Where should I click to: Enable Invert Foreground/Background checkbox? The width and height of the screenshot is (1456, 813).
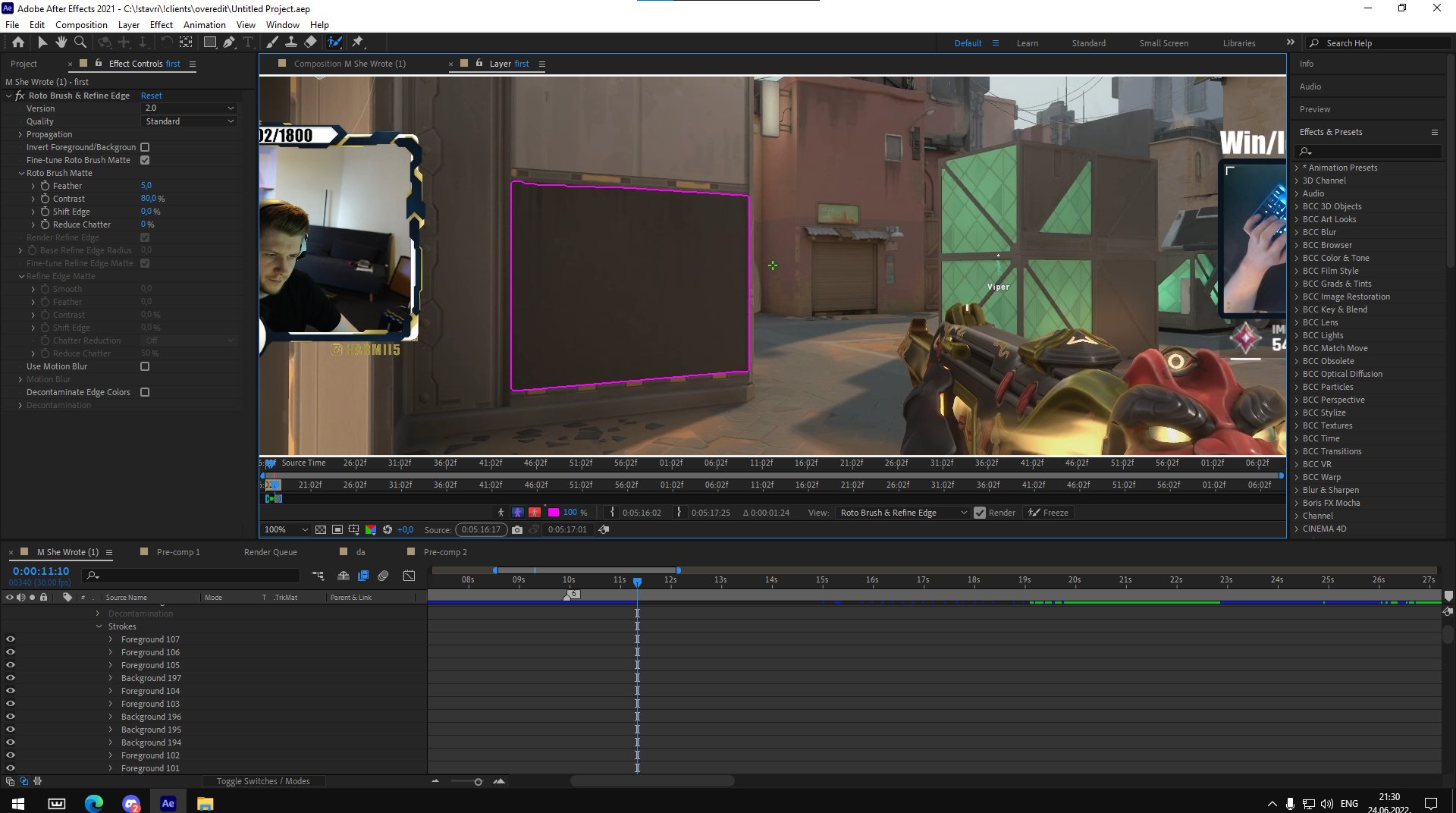[x=145, y=147]
